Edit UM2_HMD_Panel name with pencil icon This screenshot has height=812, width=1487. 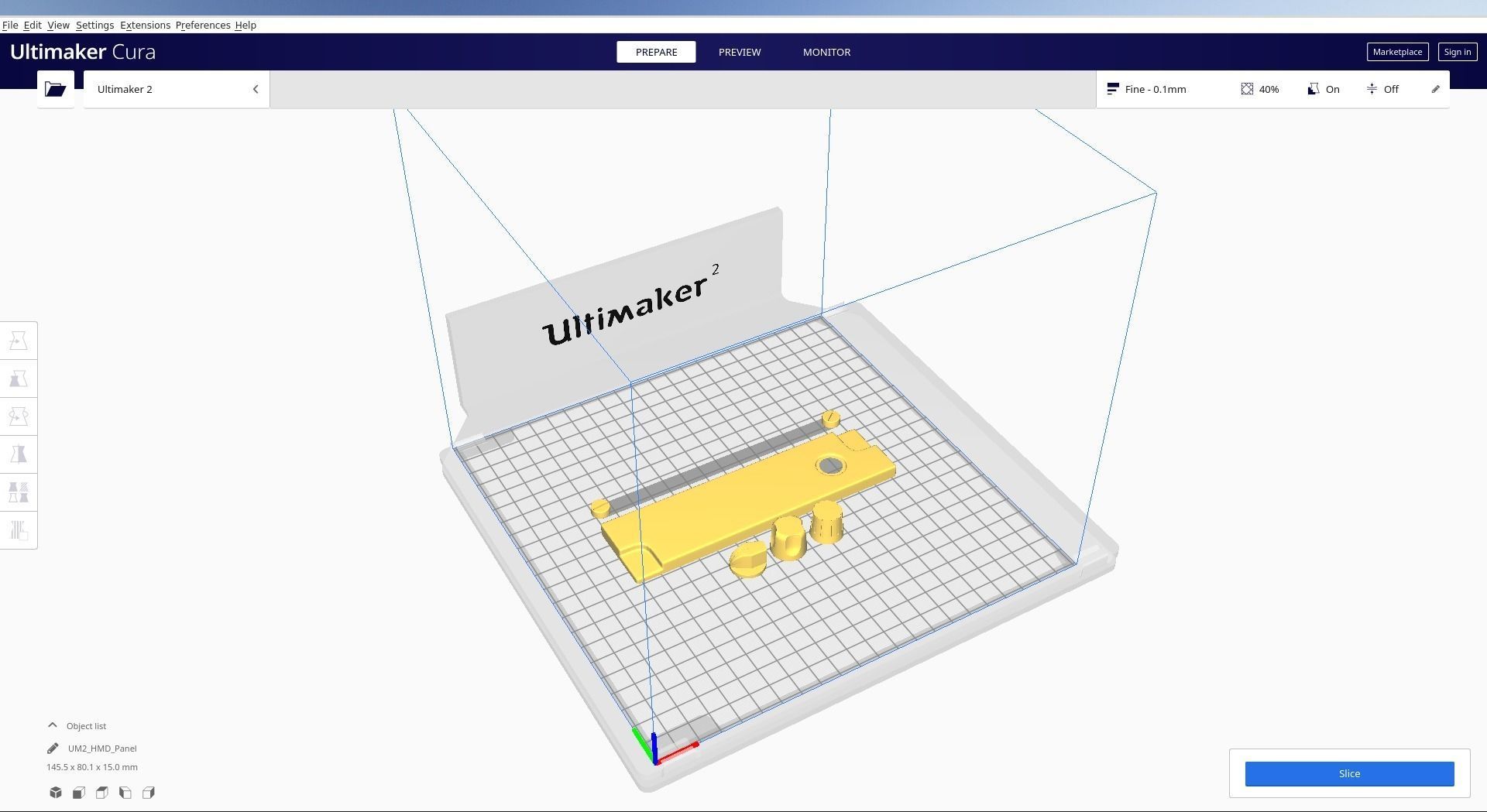53,749
